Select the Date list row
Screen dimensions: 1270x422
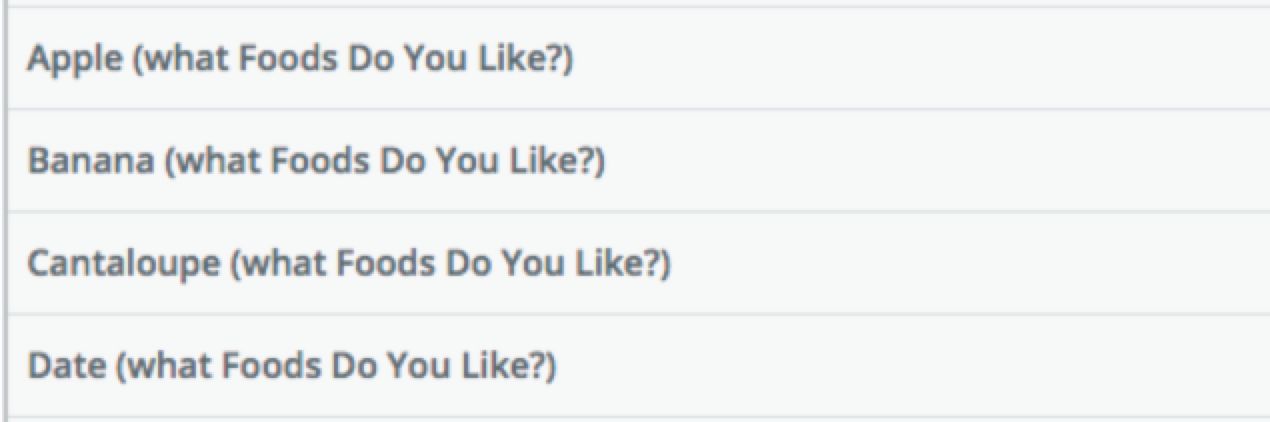(x=638, y=366)
